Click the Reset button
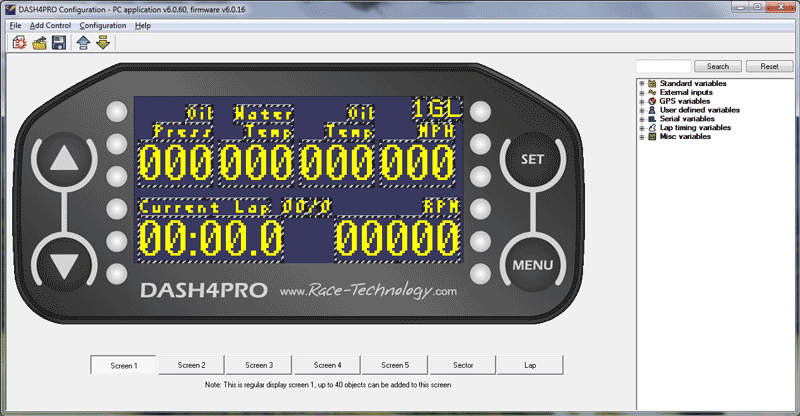 pyautogui.click(x=769, y=66)
